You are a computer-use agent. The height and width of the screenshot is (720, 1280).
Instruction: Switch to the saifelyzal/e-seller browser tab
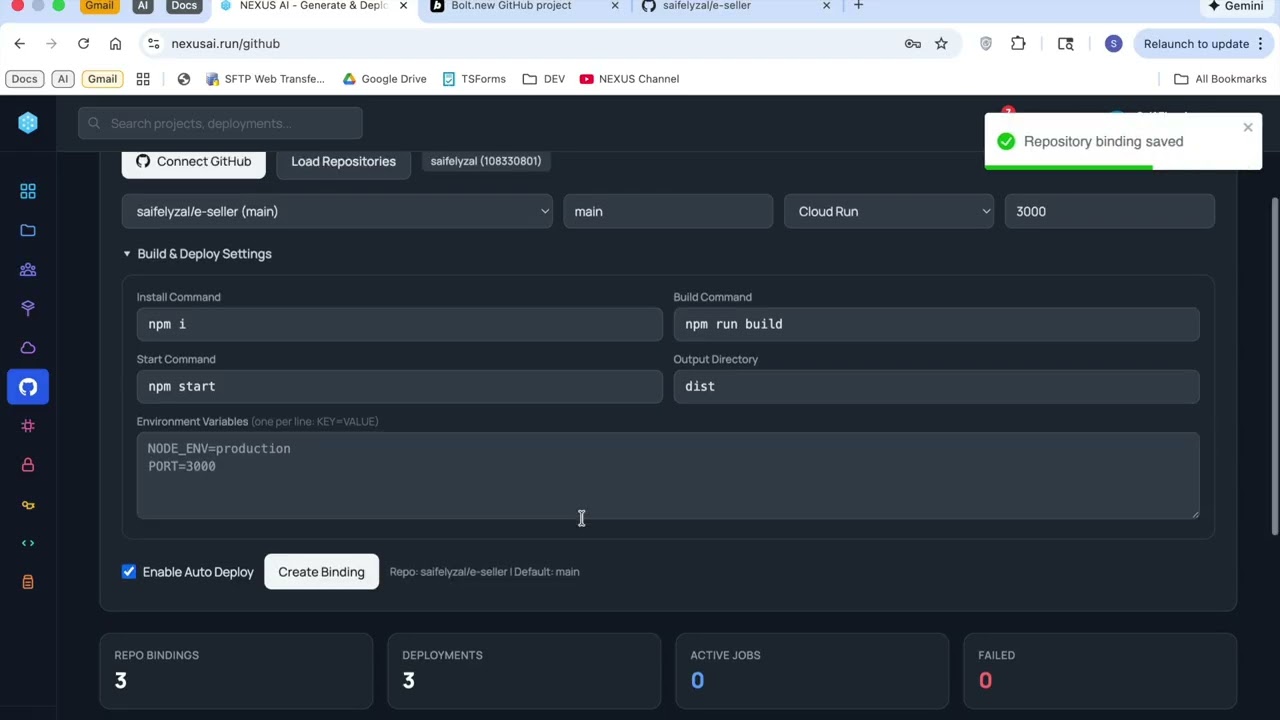[735, 7]
